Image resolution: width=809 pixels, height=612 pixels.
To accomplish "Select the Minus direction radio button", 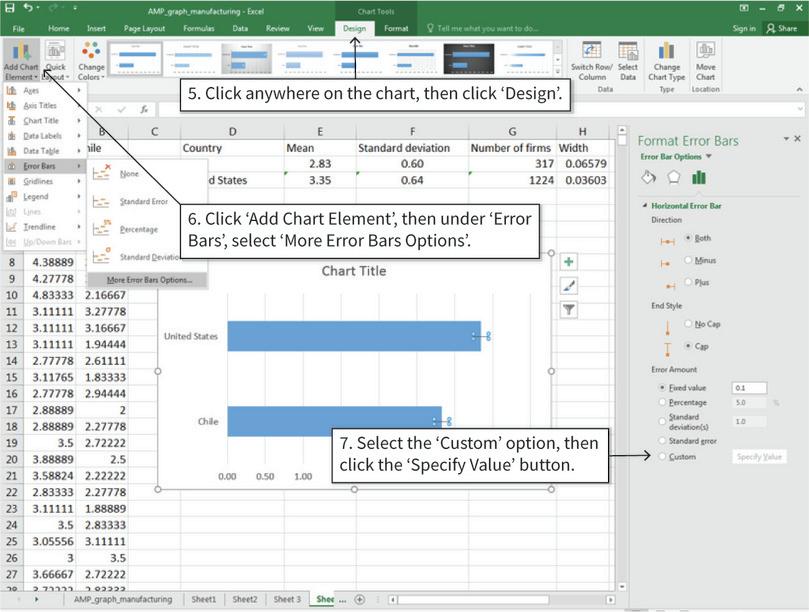I will click(688, 260).
